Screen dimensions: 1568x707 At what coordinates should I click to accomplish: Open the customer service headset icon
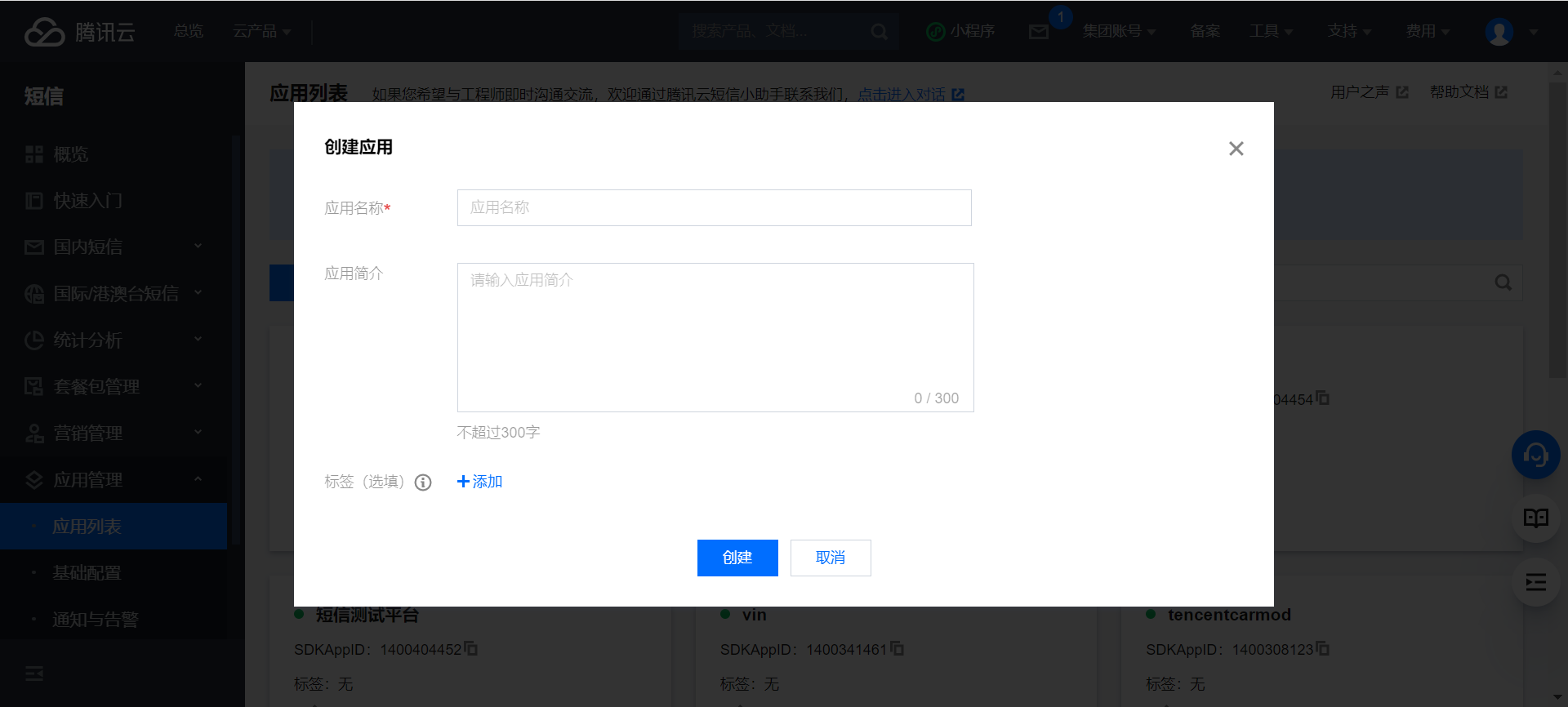click(1535, 455)
